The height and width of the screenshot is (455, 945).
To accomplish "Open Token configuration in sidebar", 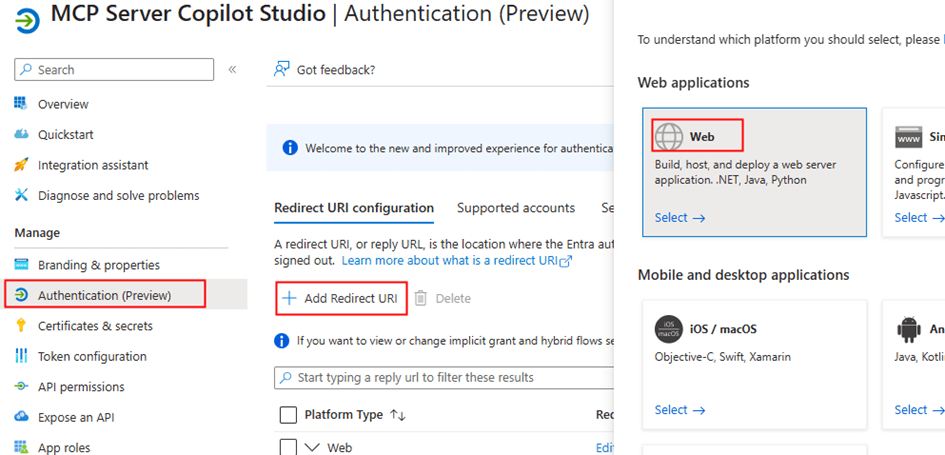I will (x=92, y=356).
